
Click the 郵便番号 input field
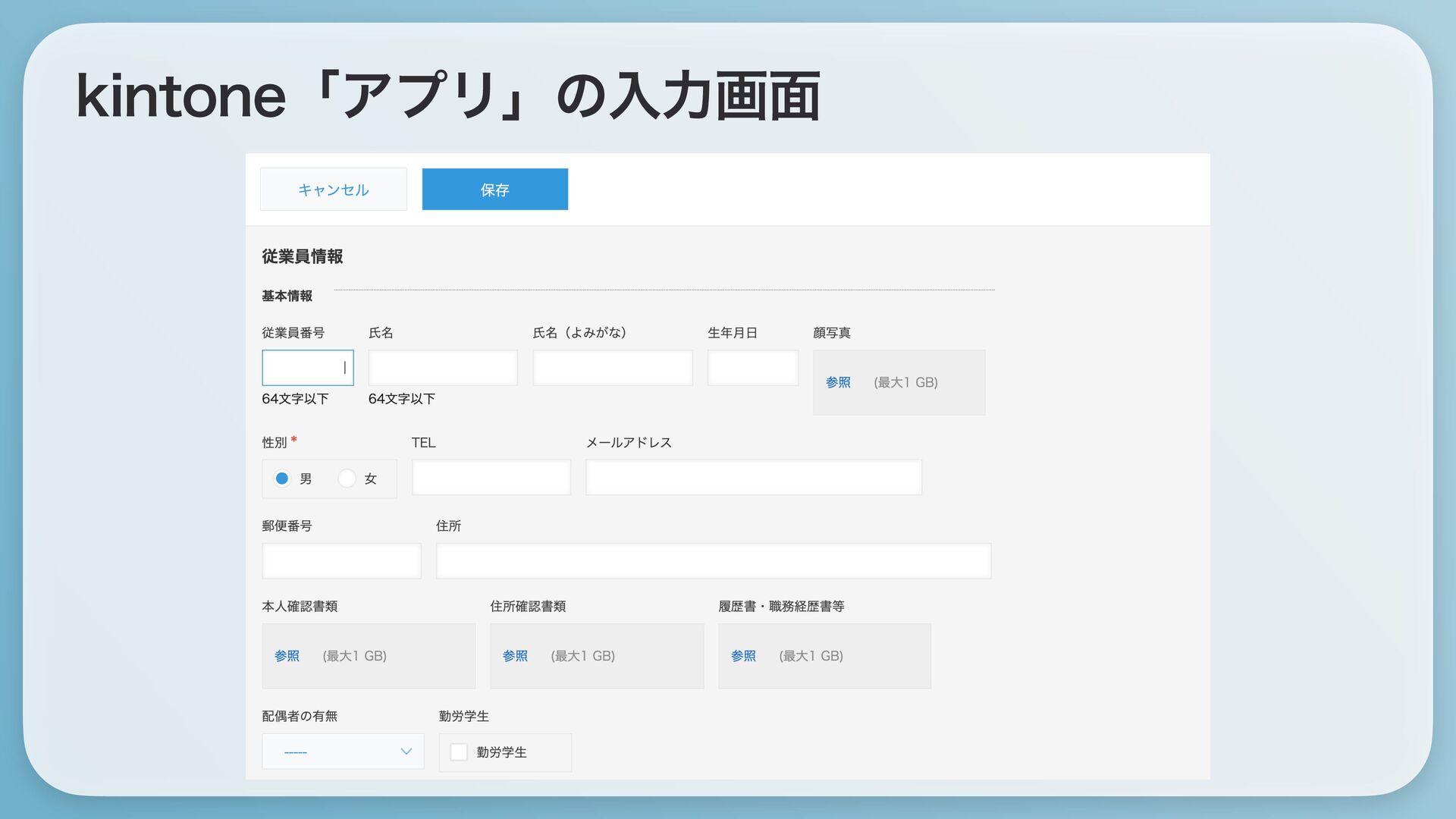(341, 561)
